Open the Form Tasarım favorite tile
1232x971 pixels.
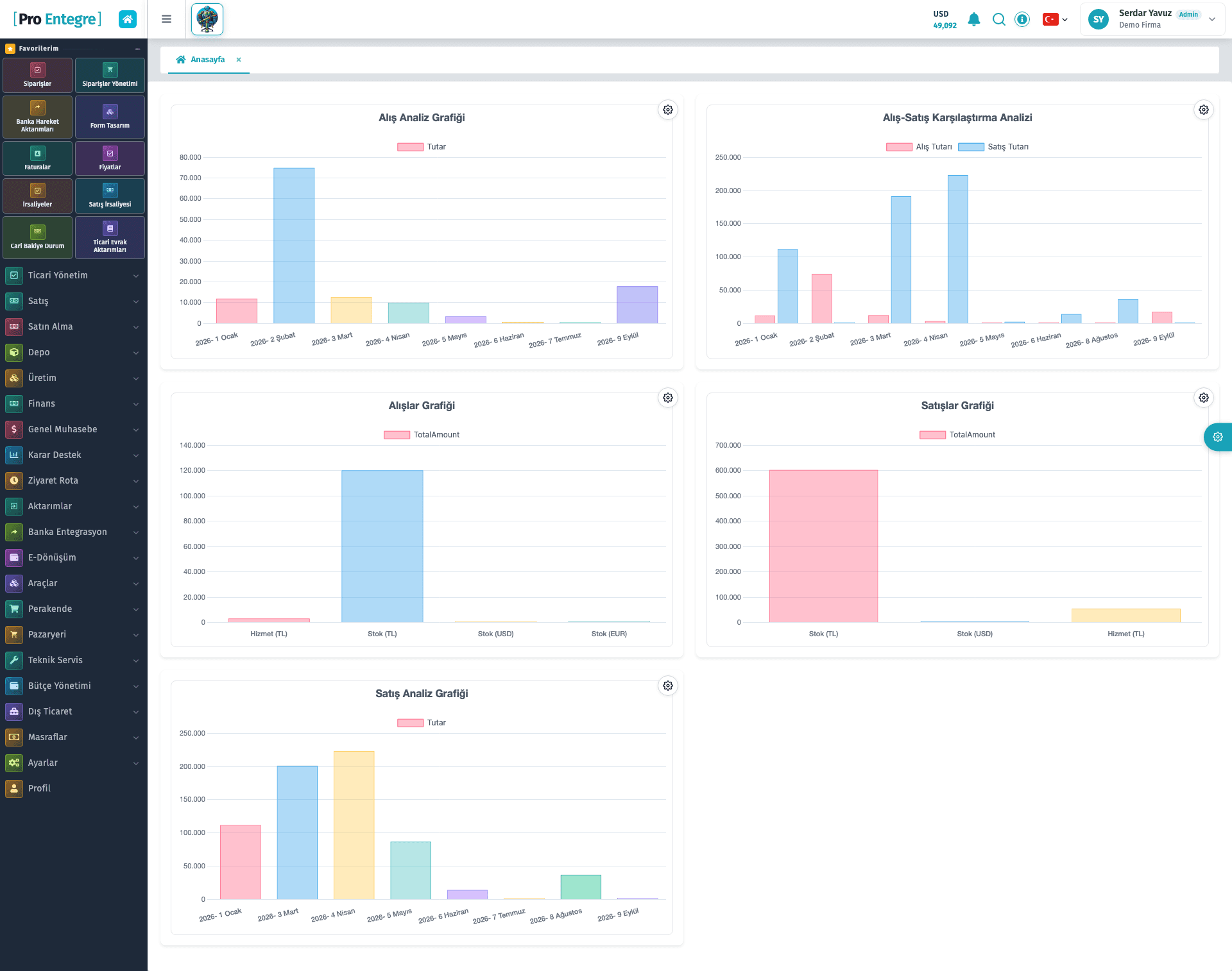click(110, 117)
